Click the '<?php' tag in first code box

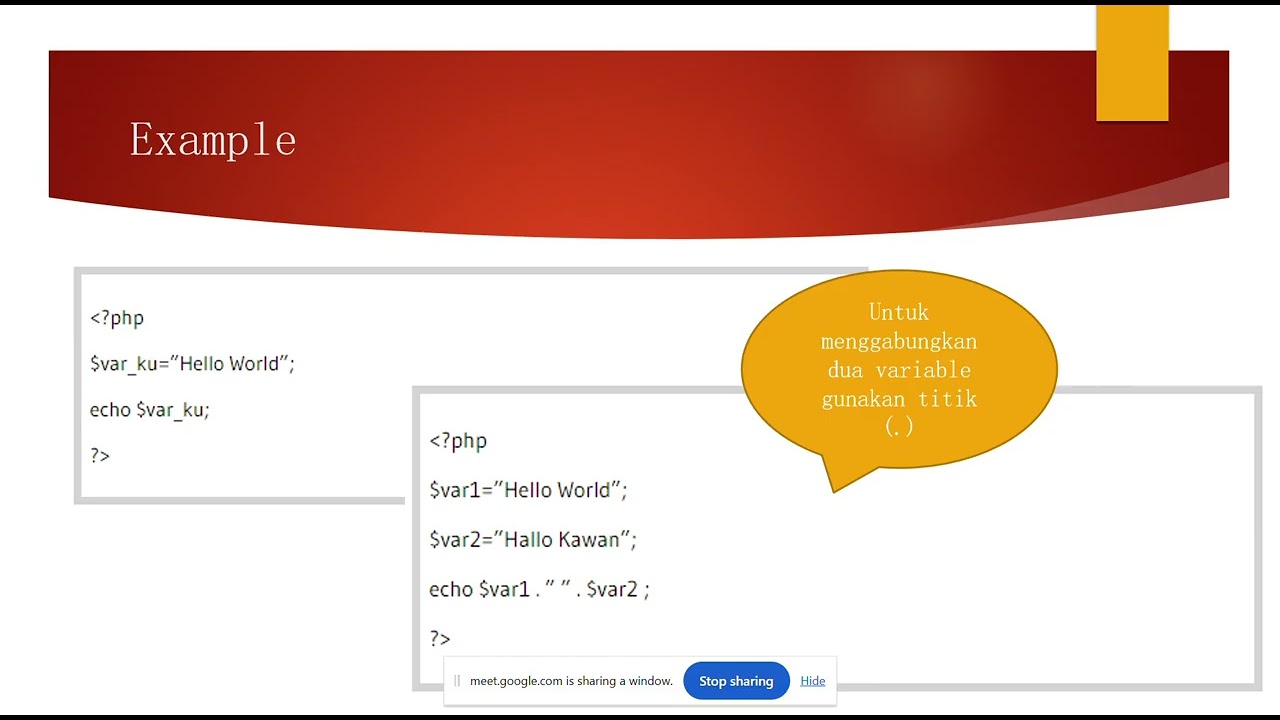[117, 318]
